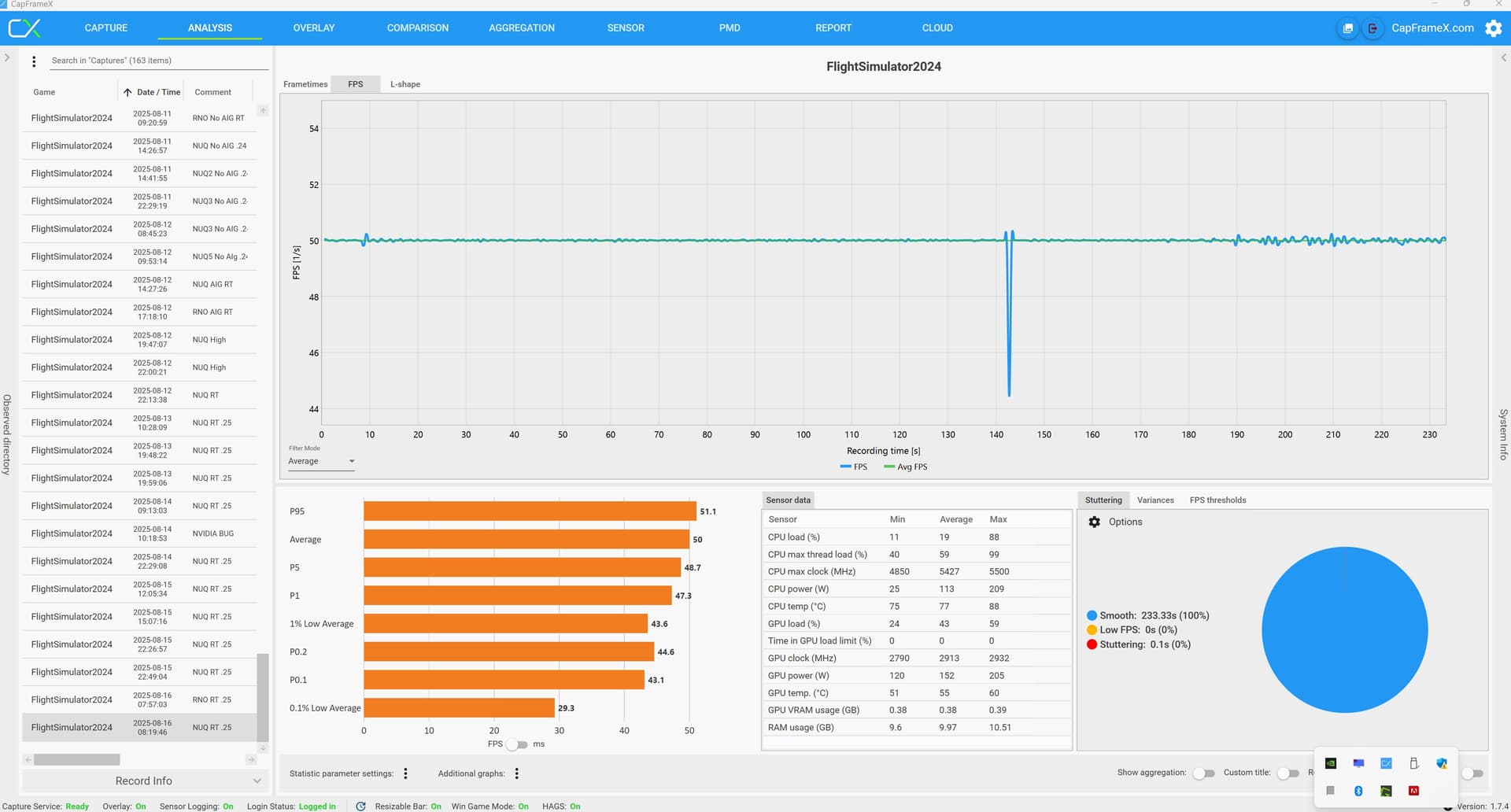Expand the Record Info panel
Image resolution: width=1511 pixels, height=812 pixels.
pyautogui.click(x=146, y=781)
